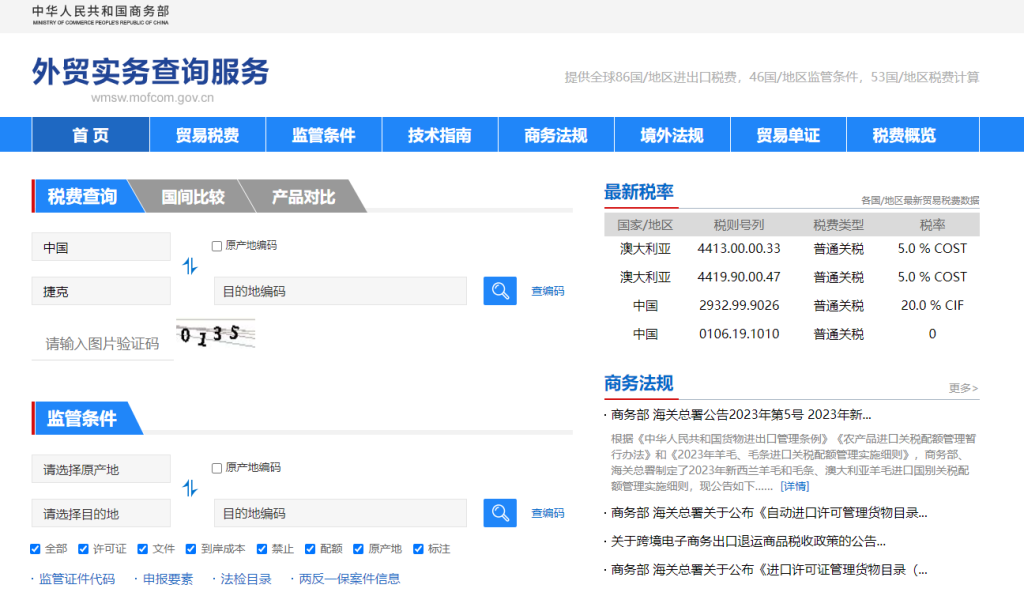Focus 目的地编码 field in 监管条件 section
The image size is (1024, 596).
pos(340,513)
